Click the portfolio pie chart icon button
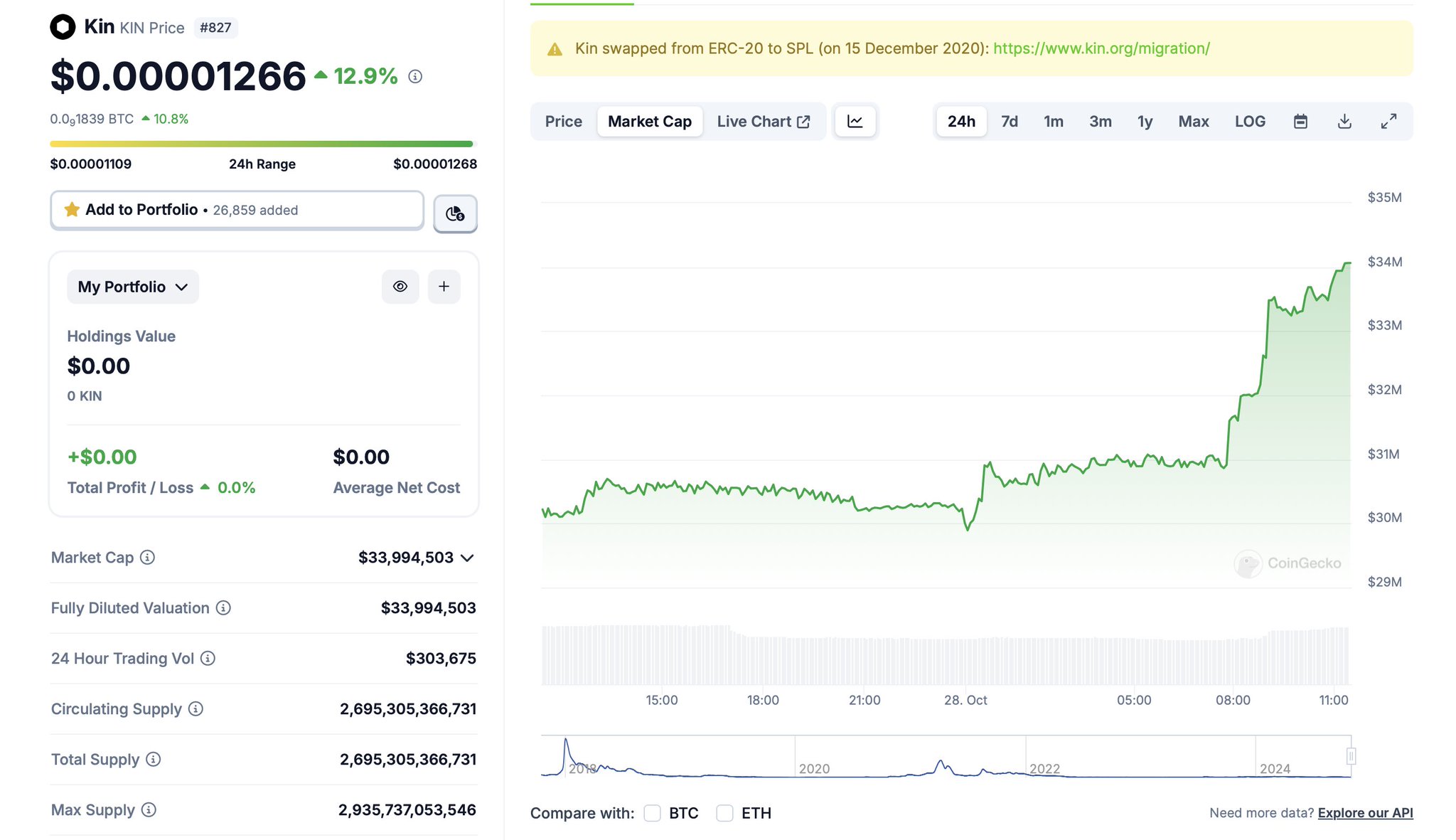Viewport: 1456px width, 840px height. coord(455,213)
